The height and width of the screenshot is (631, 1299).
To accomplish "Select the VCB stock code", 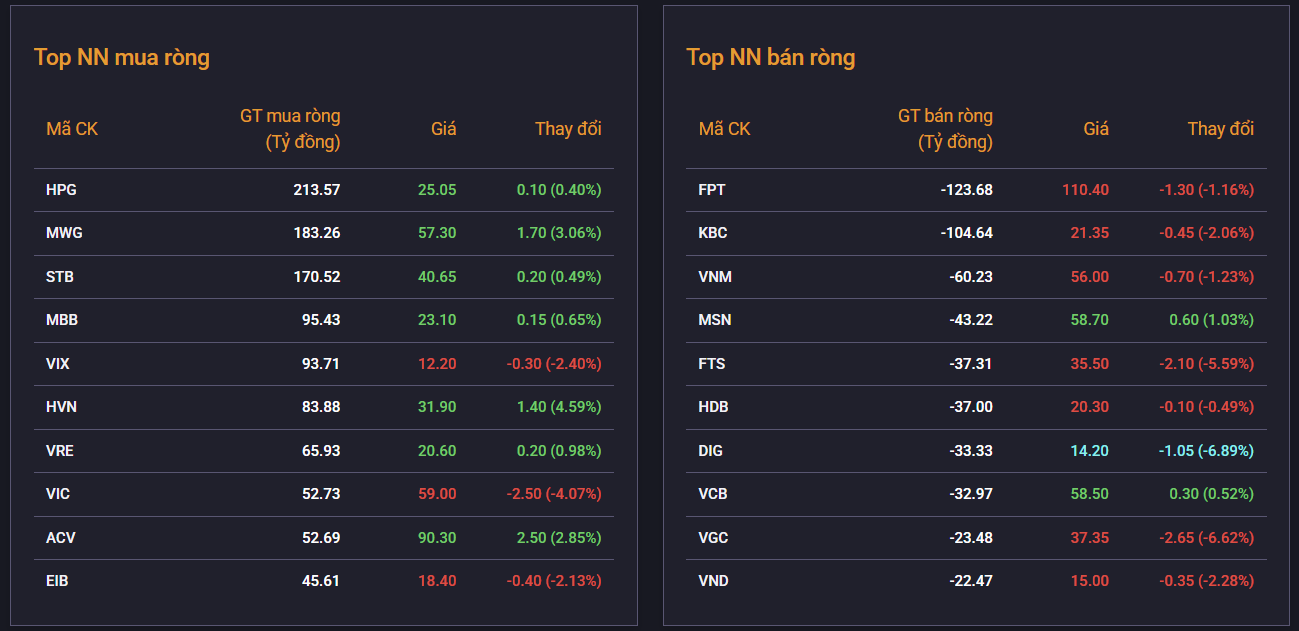I will point(714,494).
